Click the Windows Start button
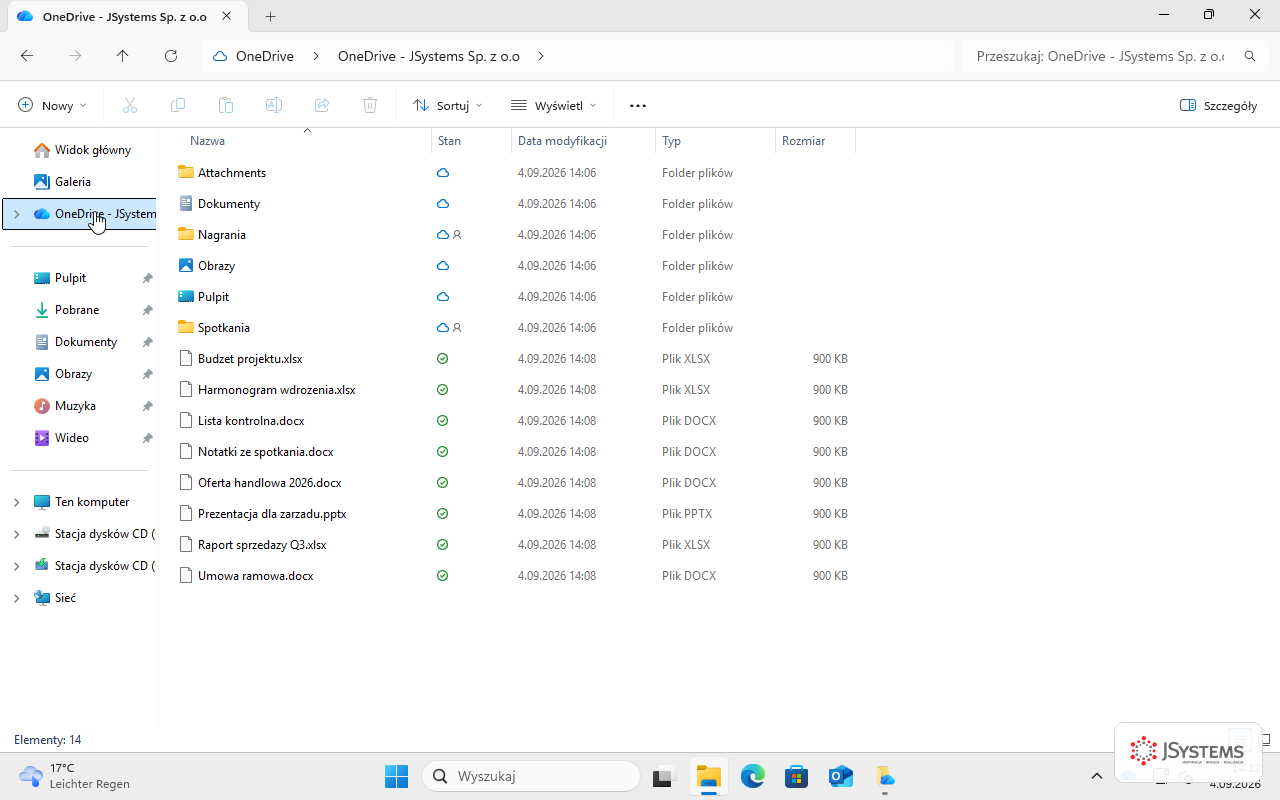Image resolution: width=1280 pixels, height=800 pixels. click(397, 776)
